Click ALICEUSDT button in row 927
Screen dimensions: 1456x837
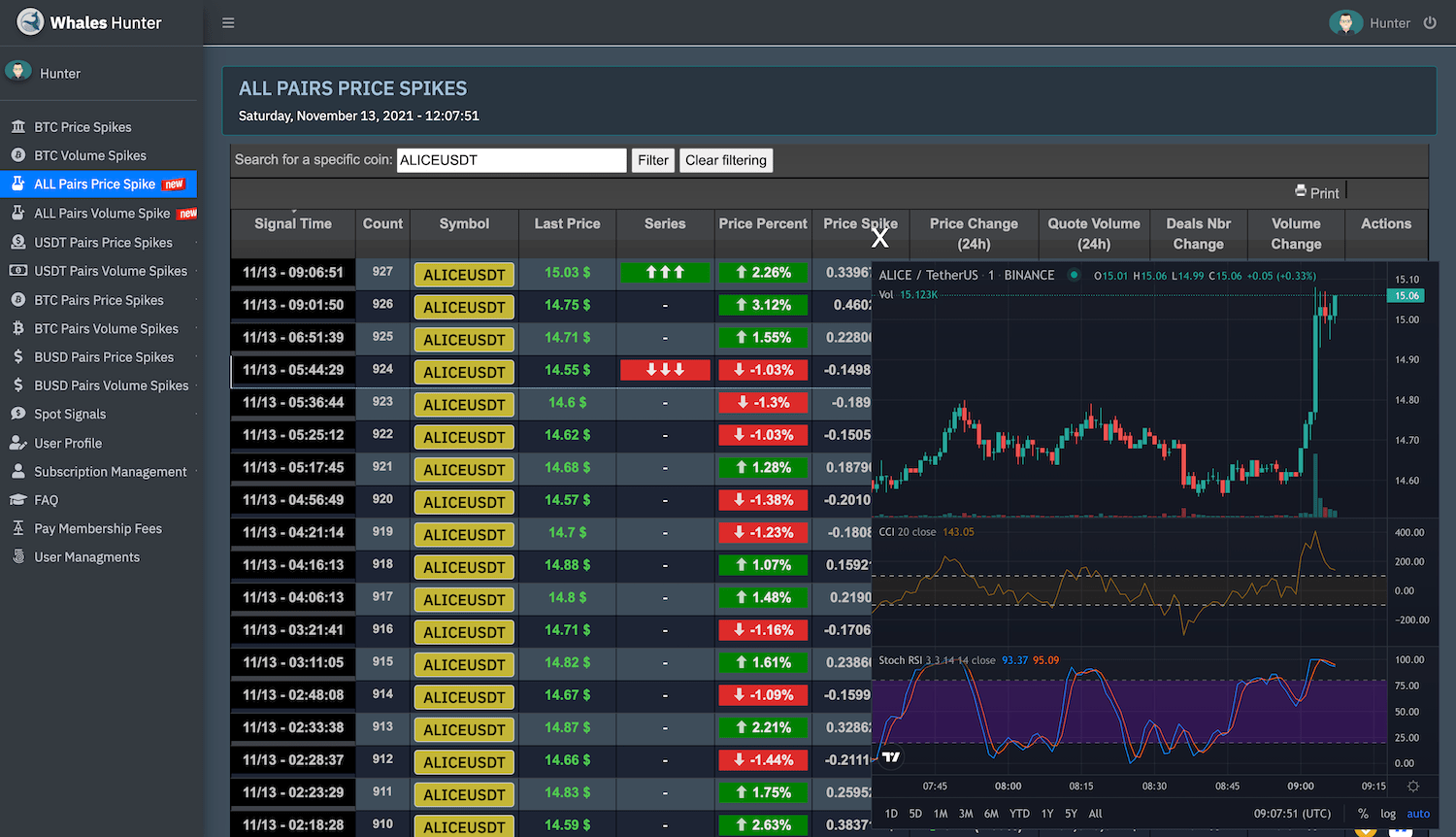(464, 275)
